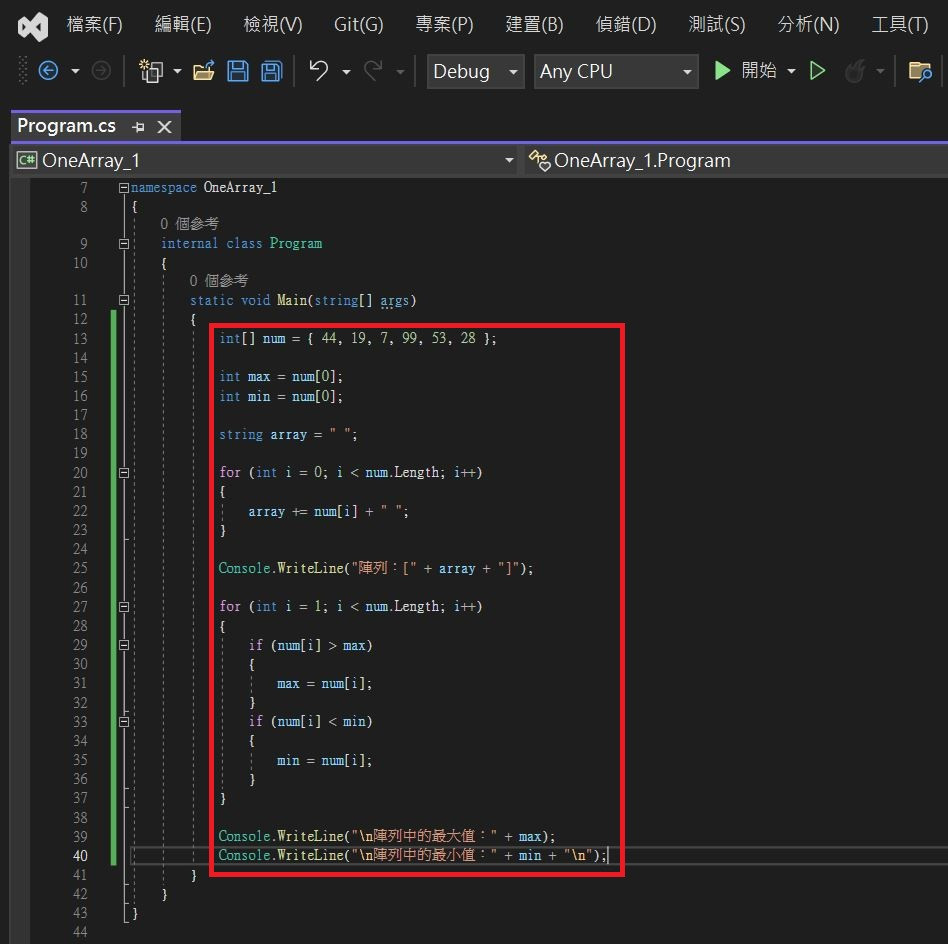
Task: Start debugging with the green play button
Action: pyautogui.click(x=722, y=71)
